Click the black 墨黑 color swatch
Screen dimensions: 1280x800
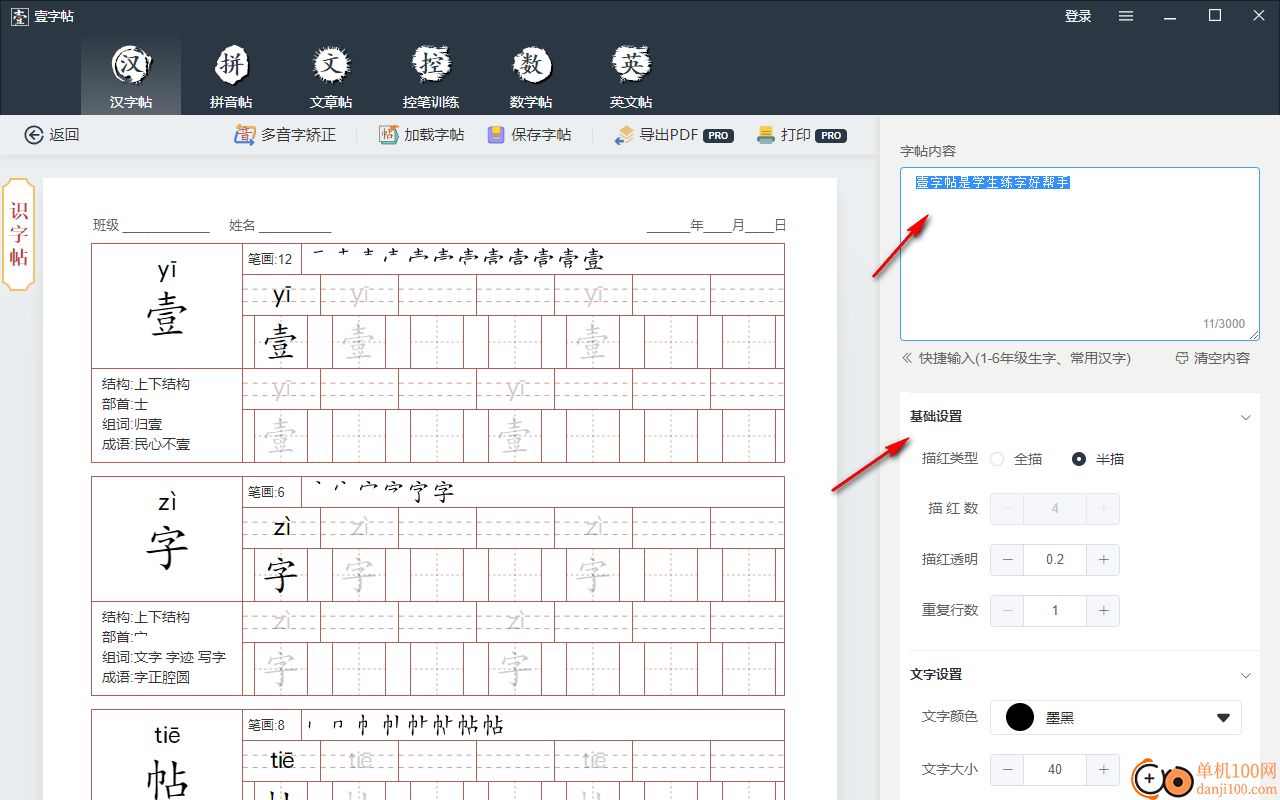pos(1019,717)
